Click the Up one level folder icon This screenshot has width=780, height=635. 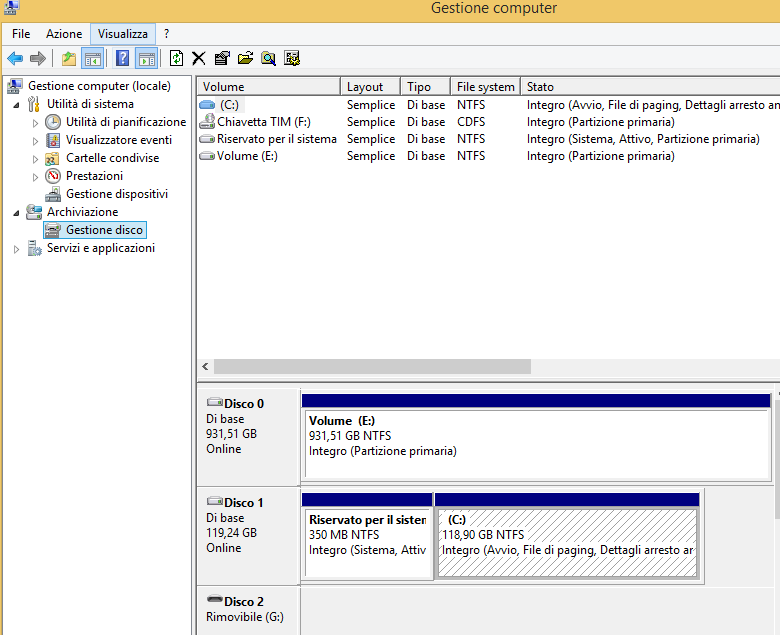pos(69,58)
